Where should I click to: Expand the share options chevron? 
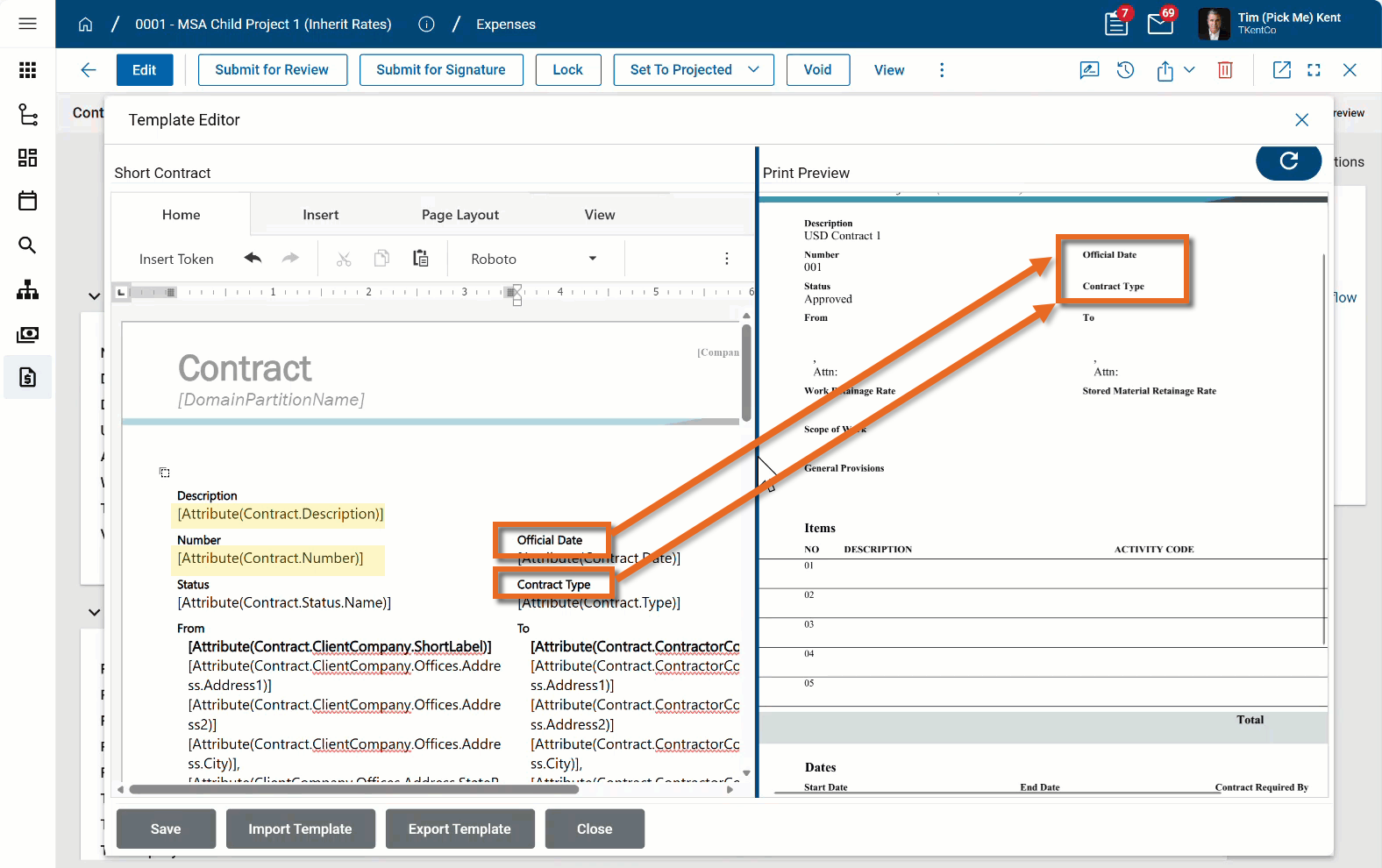pyautogui.click(x=1189, y=70)
